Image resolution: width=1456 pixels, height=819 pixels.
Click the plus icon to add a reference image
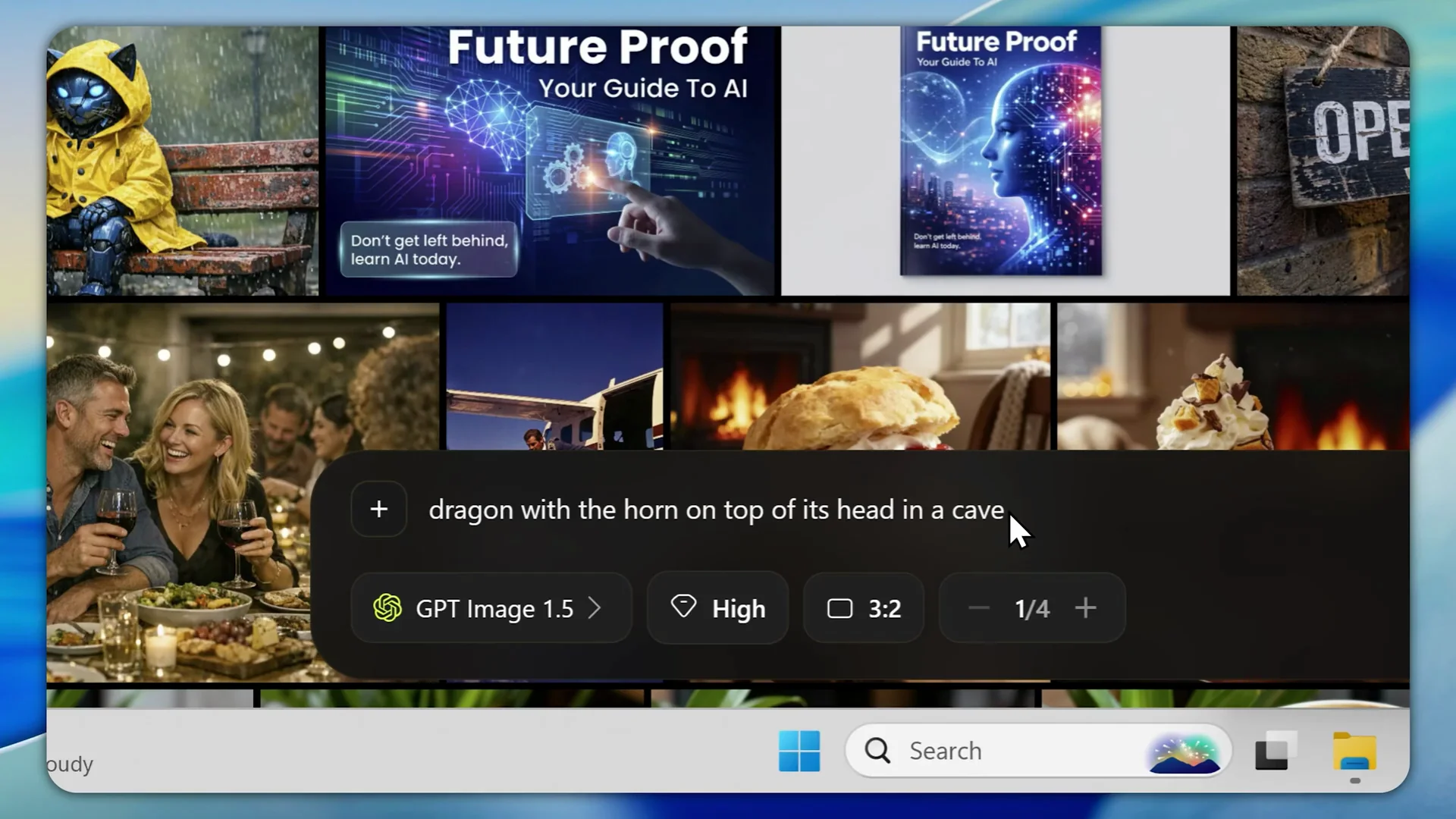tap(378, 509)
